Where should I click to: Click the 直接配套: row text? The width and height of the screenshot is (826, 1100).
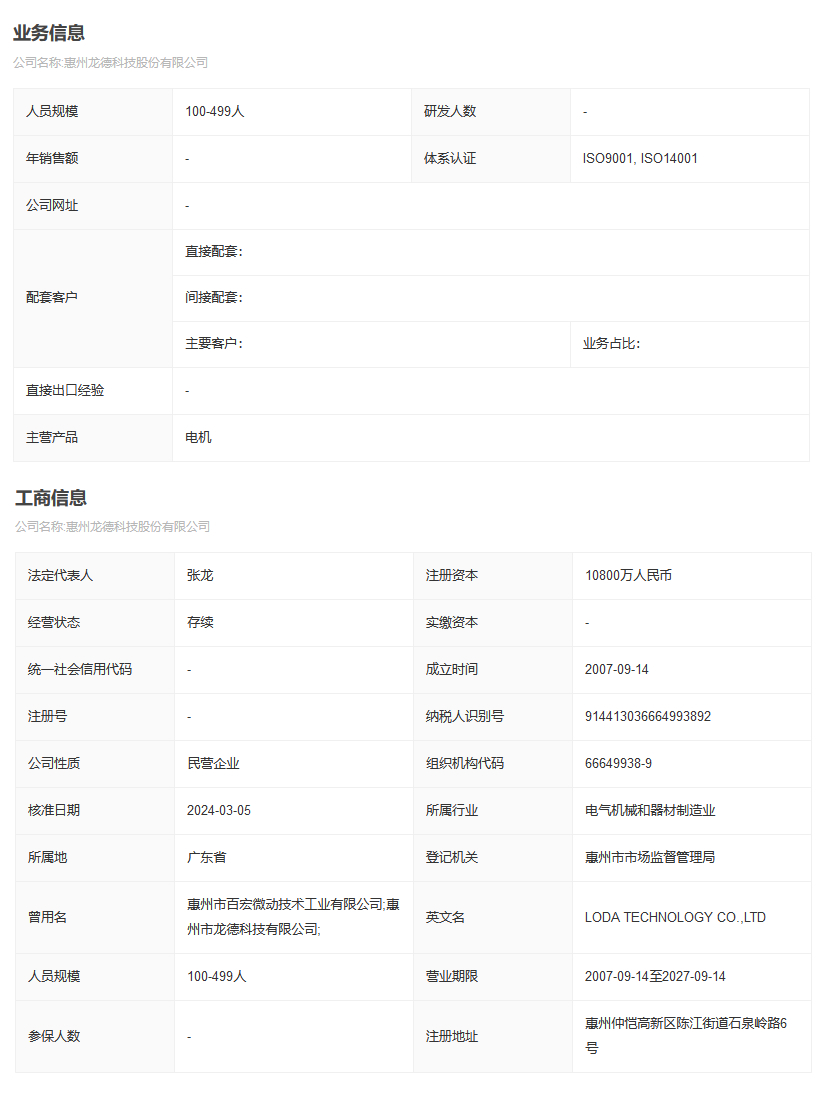coord(214,252)
